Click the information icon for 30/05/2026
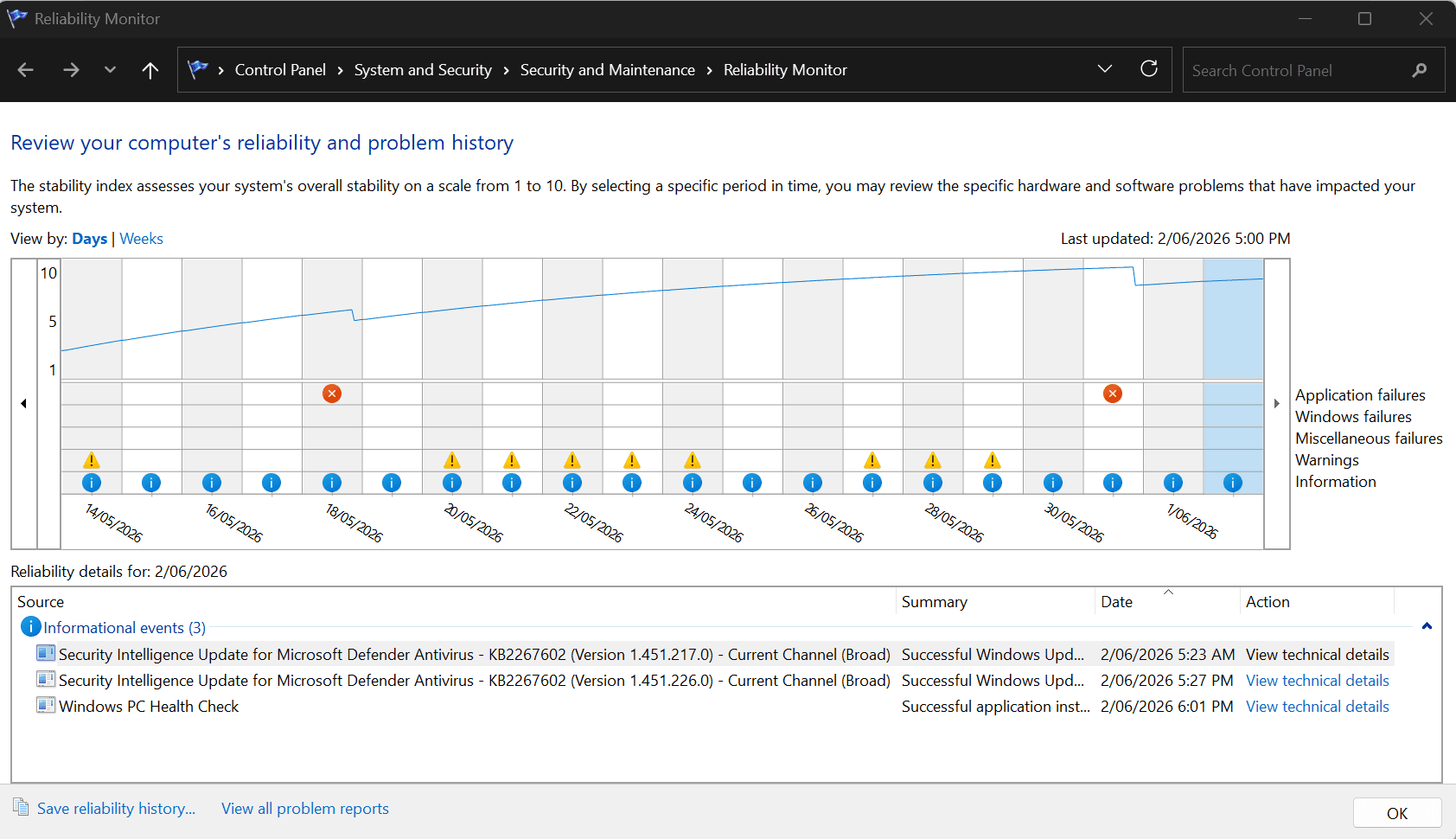 [1053, 483]
